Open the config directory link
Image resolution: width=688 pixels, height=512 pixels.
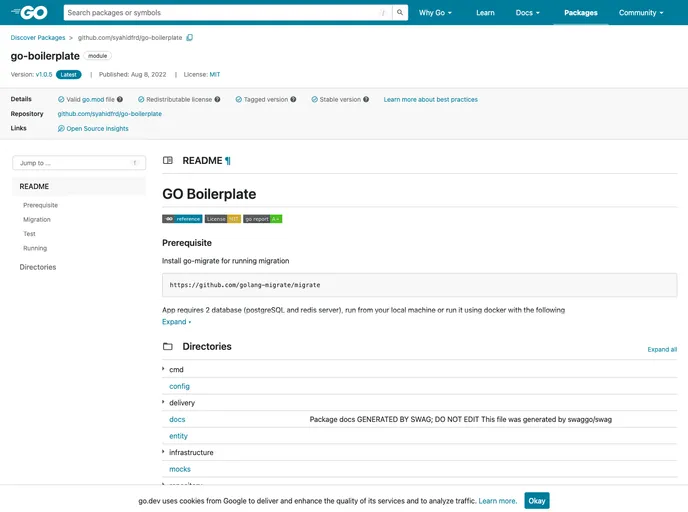pos(179,387)
